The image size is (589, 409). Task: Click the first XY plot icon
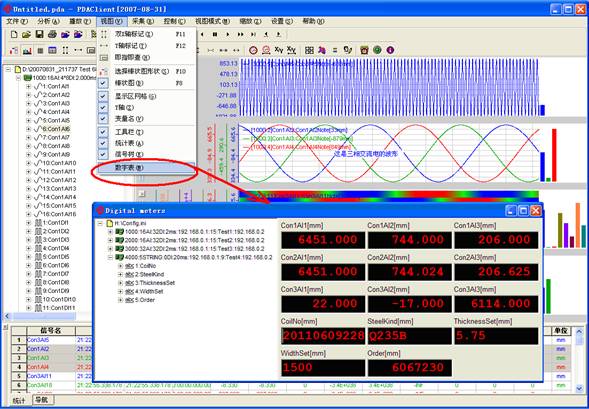click(x=279, y=50)
